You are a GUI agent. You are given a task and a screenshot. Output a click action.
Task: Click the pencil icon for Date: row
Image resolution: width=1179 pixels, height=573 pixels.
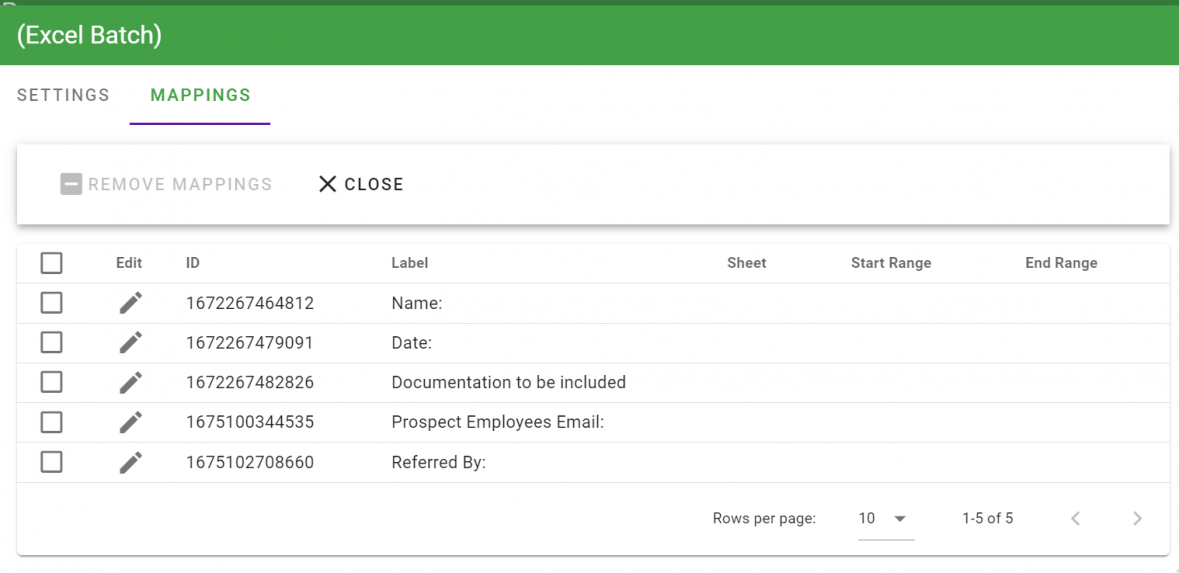130,343
